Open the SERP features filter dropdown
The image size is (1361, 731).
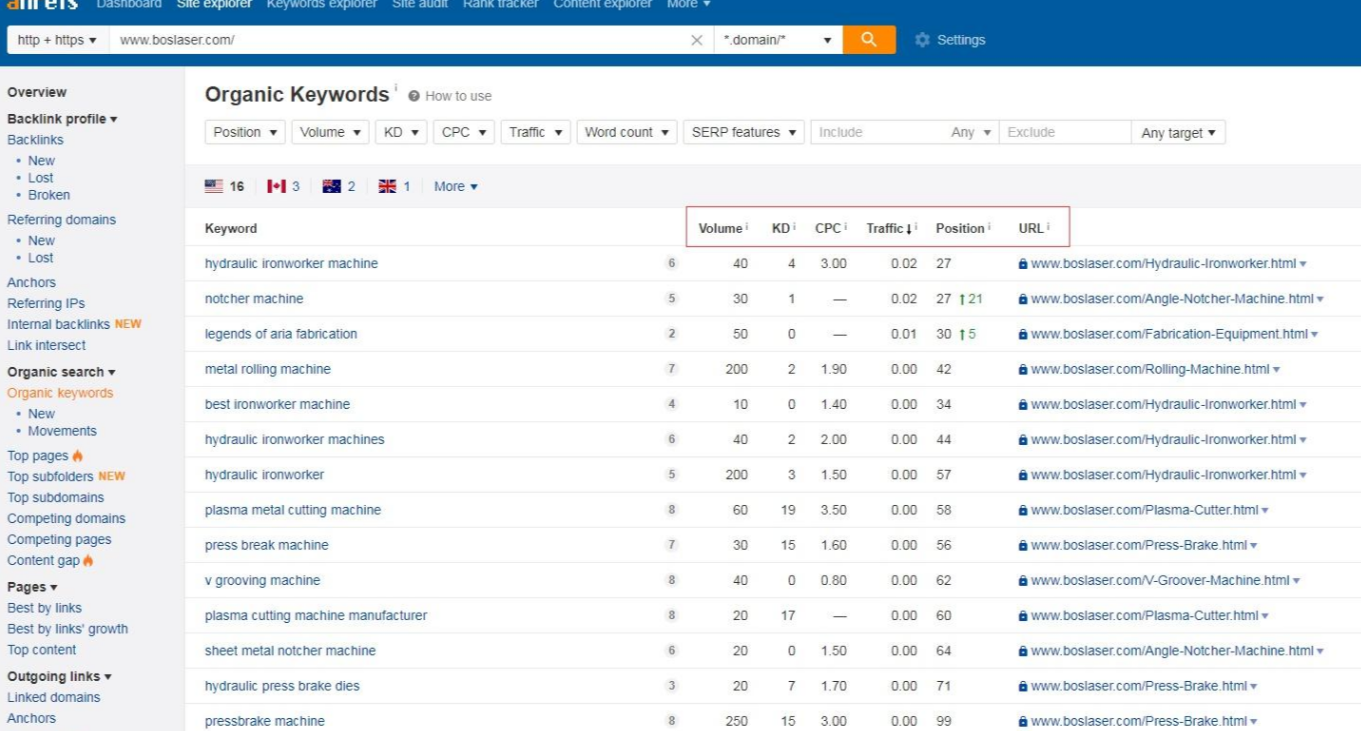[744, 132]
